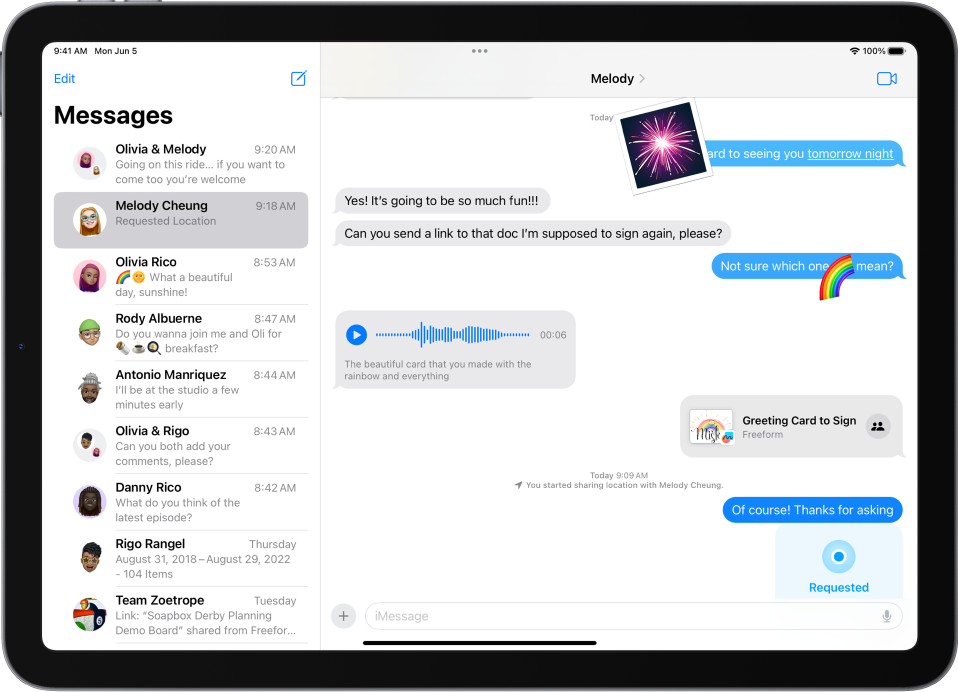Viewport: 958px width, 692px height.
Task: Open the app drawer plus button
Action: click(343, 616)
